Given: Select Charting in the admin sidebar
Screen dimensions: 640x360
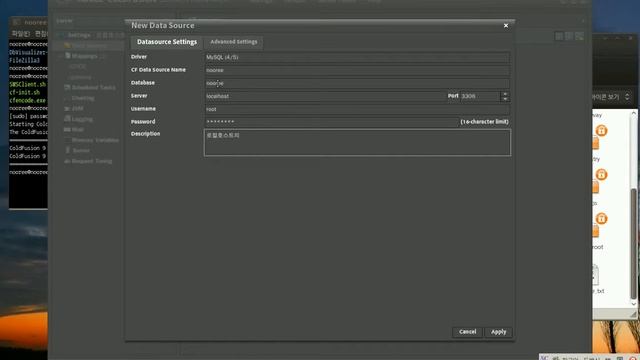Looking at the screenshot, I should coord(83,98).
